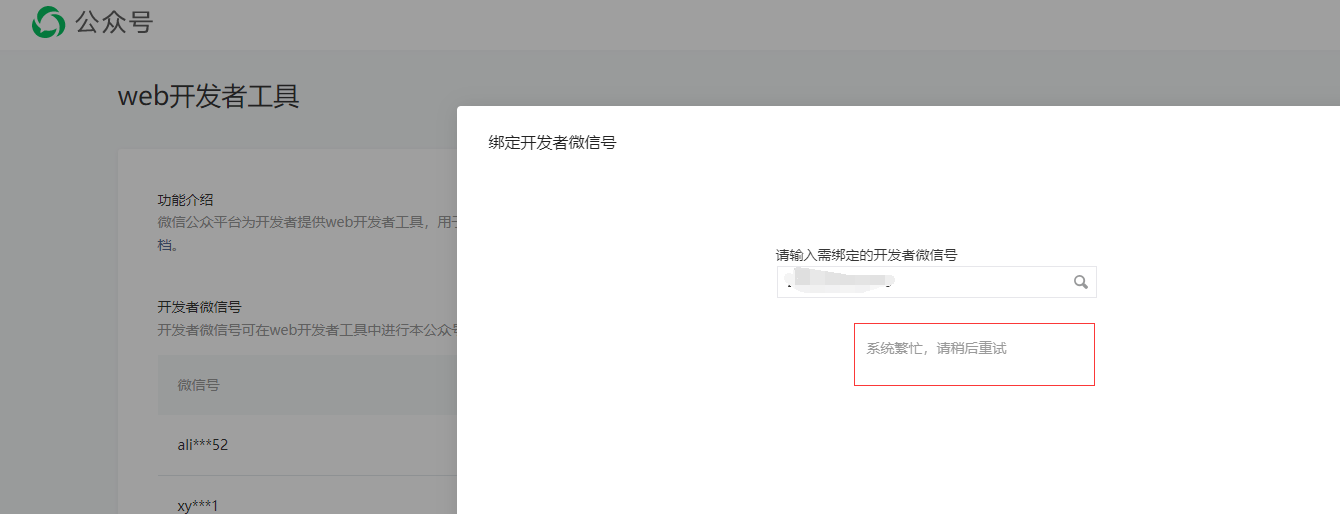Viewport: 1340px width, 514px height.
Task: Click the 绑定开发者微信号 dialog title
Action: click(552, 142)
